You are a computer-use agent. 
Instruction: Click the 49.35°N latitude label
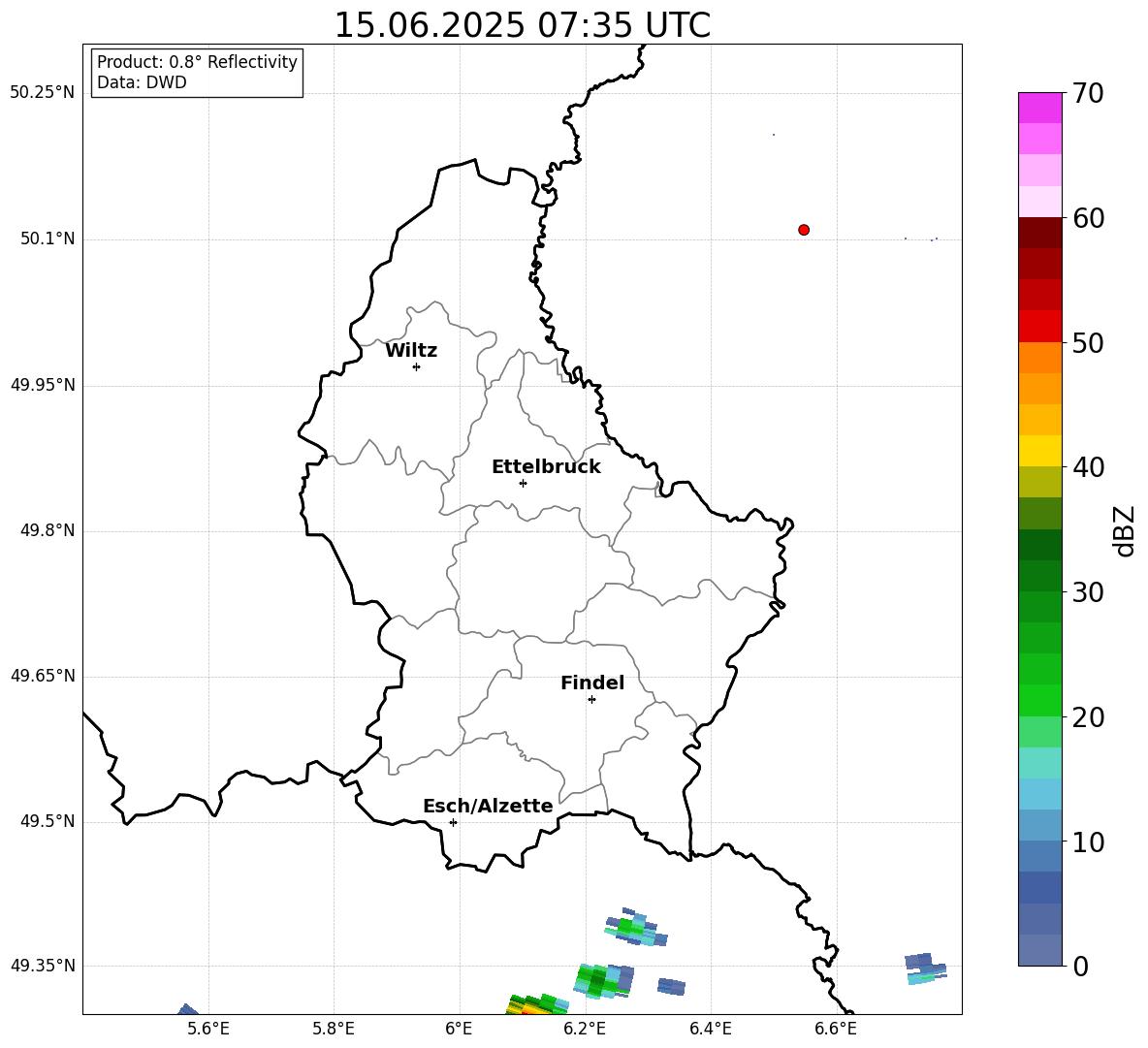[x=43, y=966]
